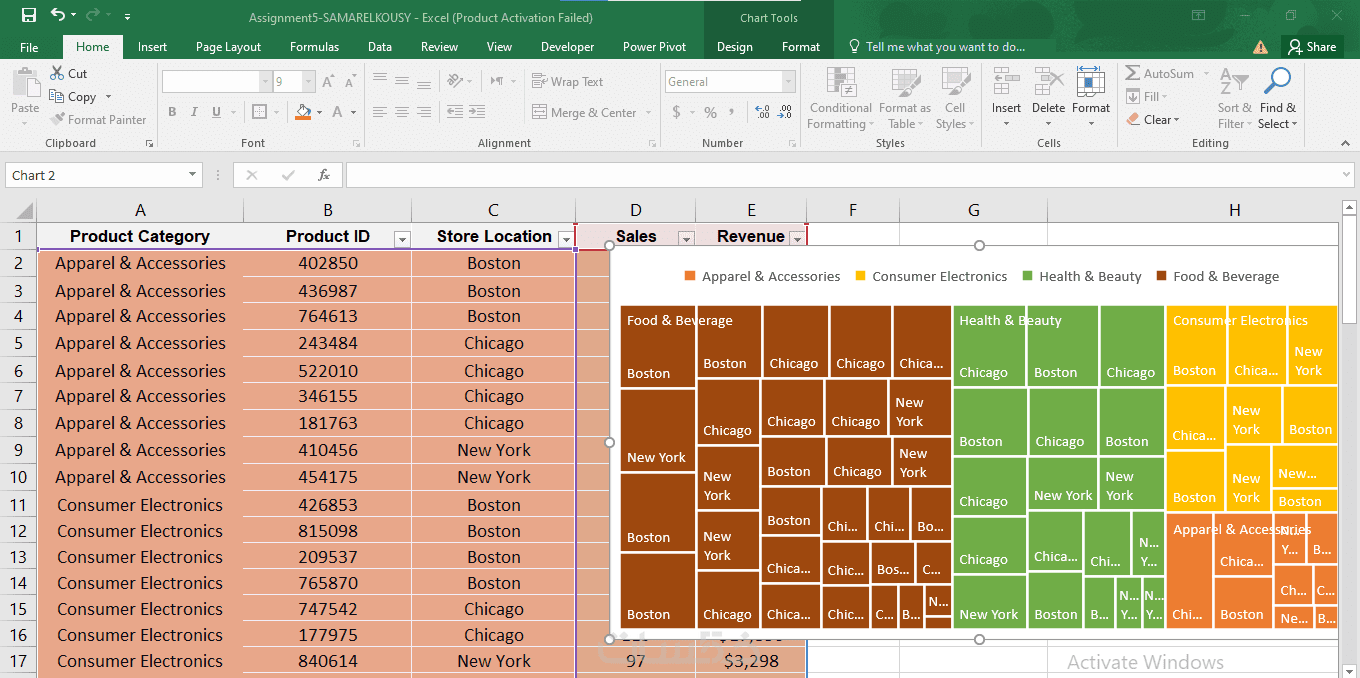This screenshot has height=678, width=1360.
Task: Click the Borders icon
Action: pos(259,112)
